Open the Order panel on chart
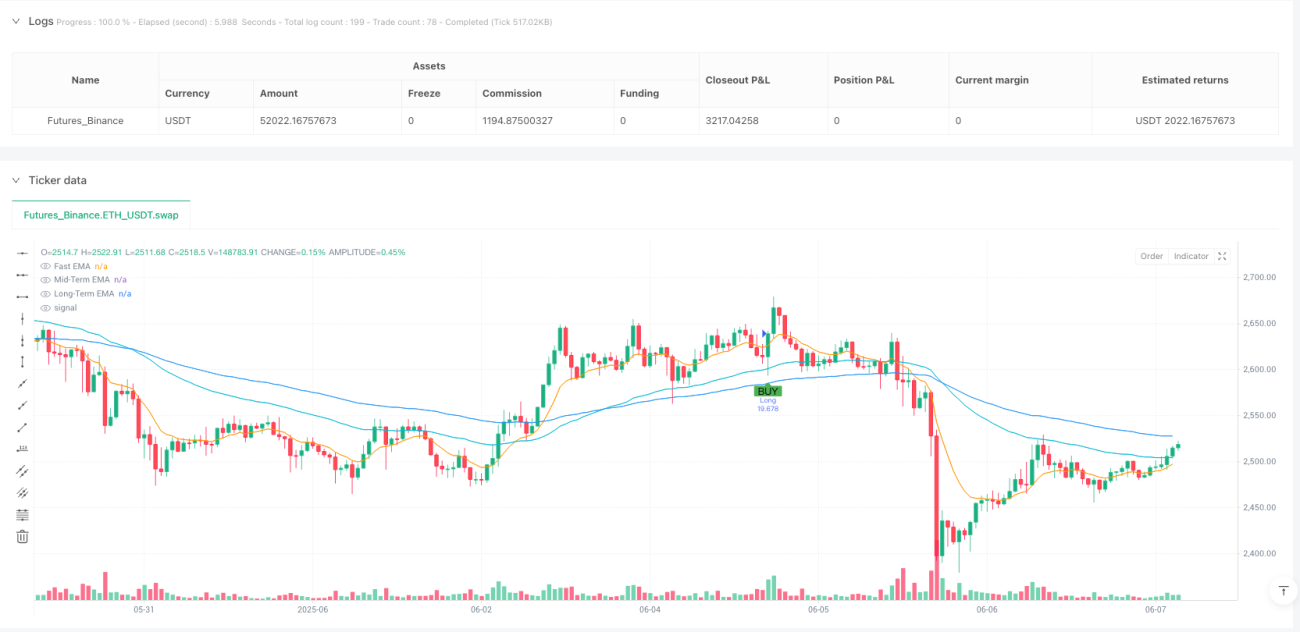Screen dimensions: 1300x632 pos(1152,256)
